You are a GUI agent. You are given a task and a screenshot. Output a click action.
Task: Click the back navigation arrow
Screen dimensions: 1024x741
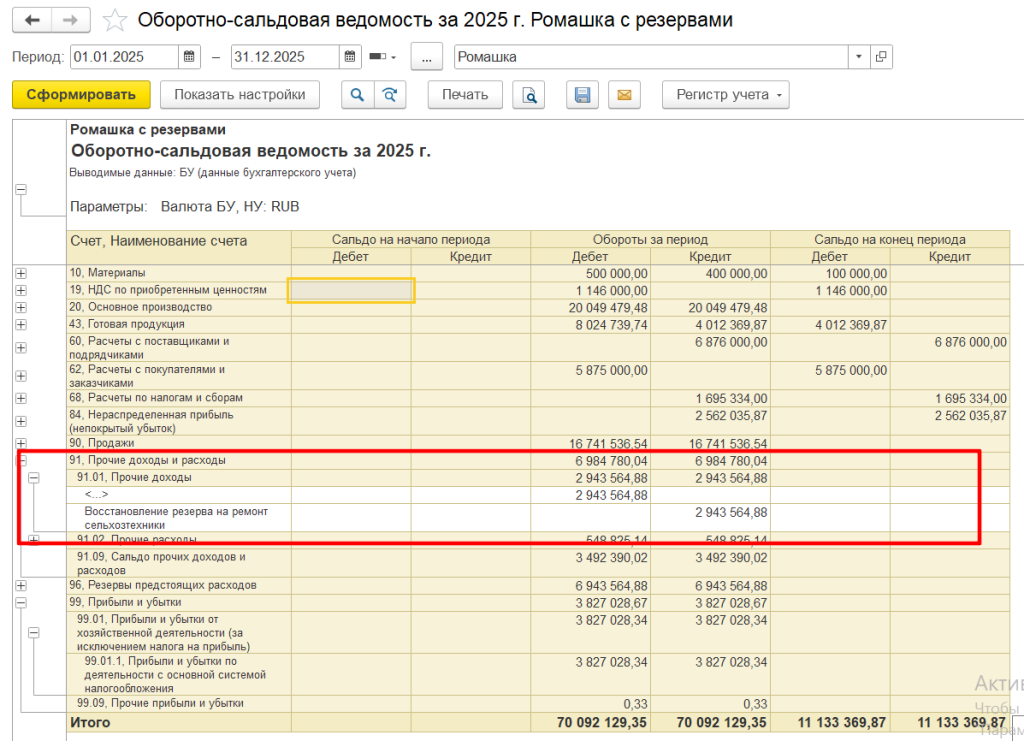coord(33,20)
